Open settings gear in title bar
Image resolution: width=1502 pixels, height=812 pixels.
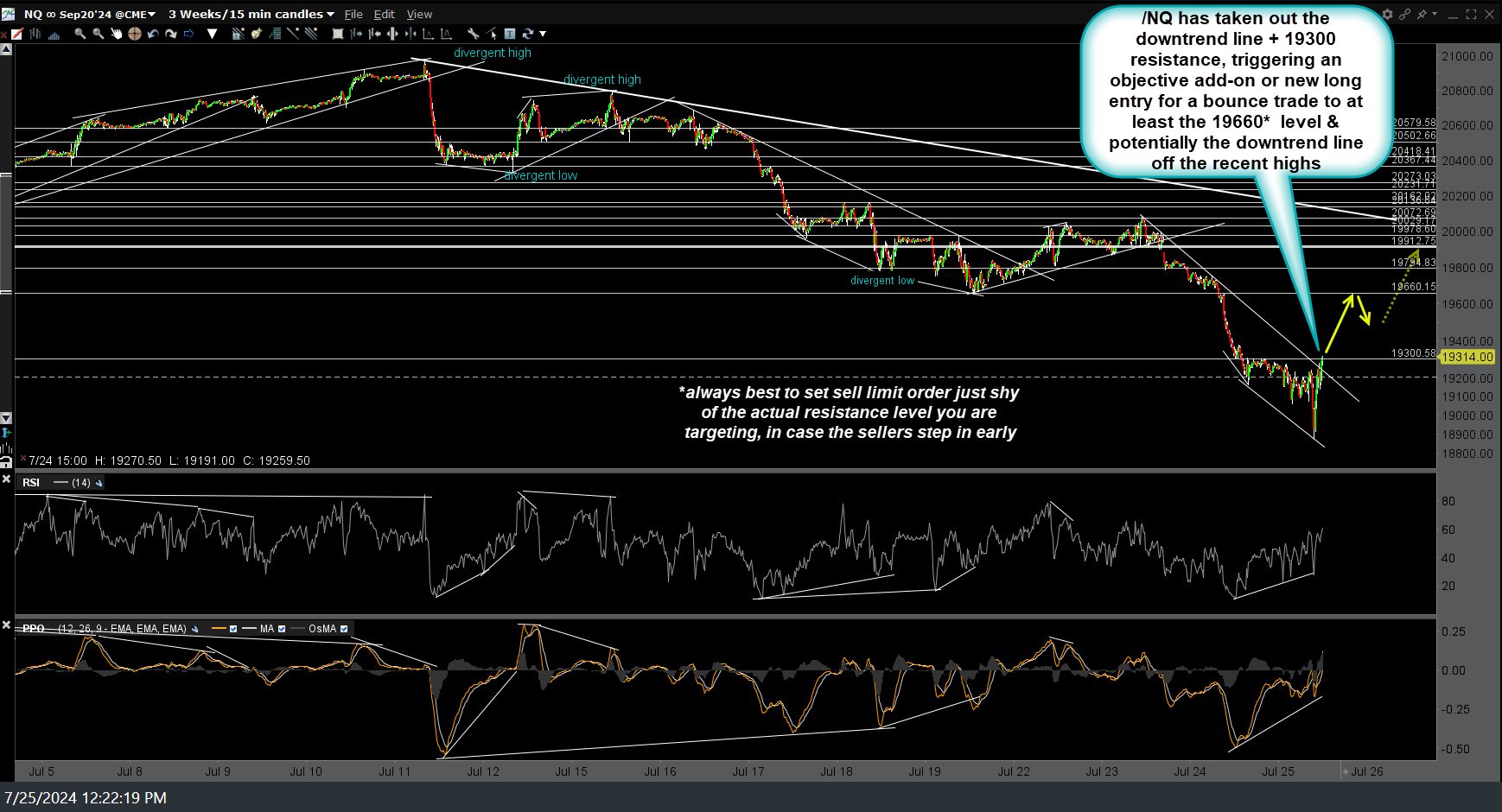(1387, 14)
